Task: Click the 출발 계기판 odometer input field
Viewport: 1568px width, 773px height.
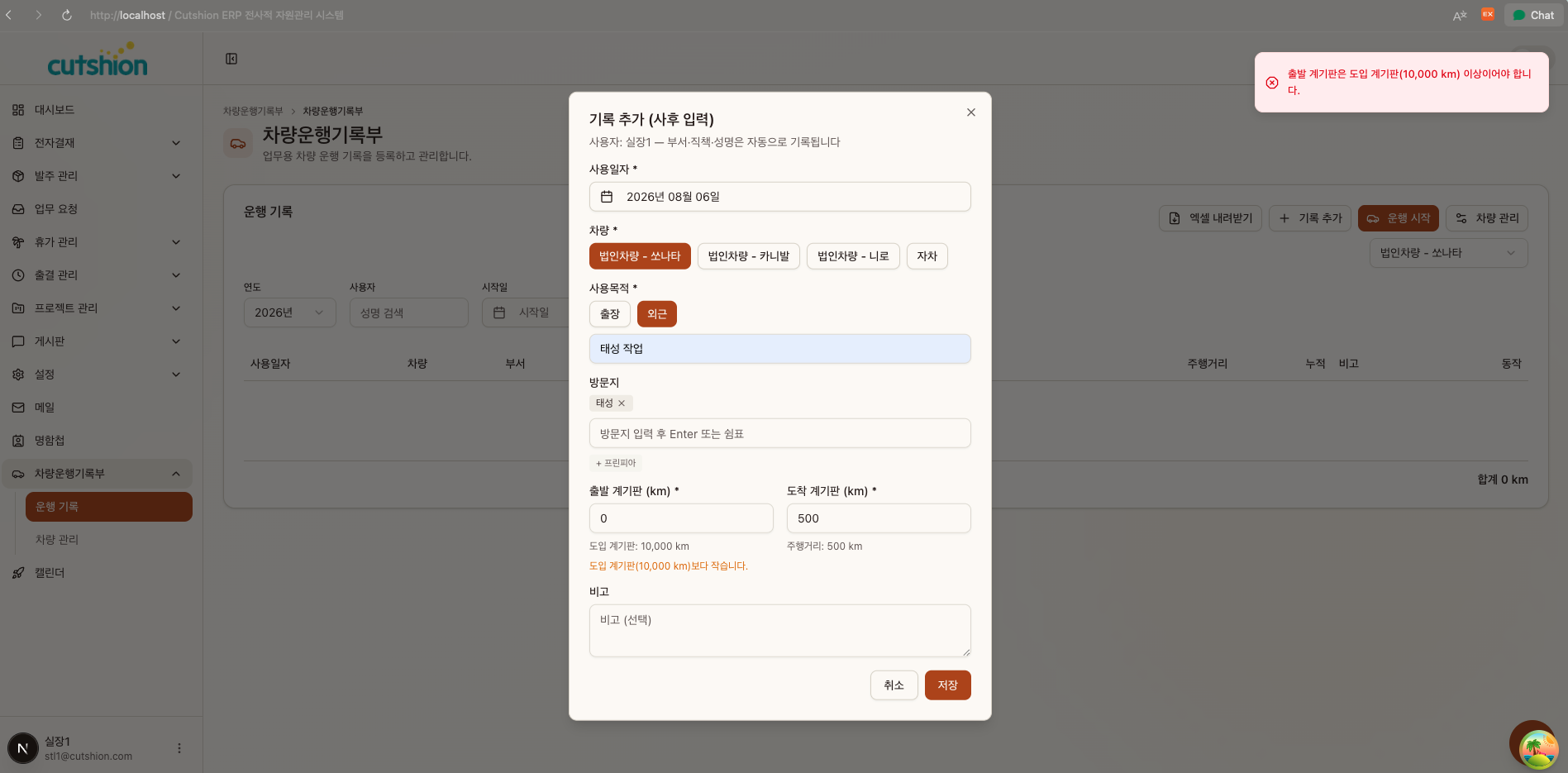Action: (x=681, y=518)
